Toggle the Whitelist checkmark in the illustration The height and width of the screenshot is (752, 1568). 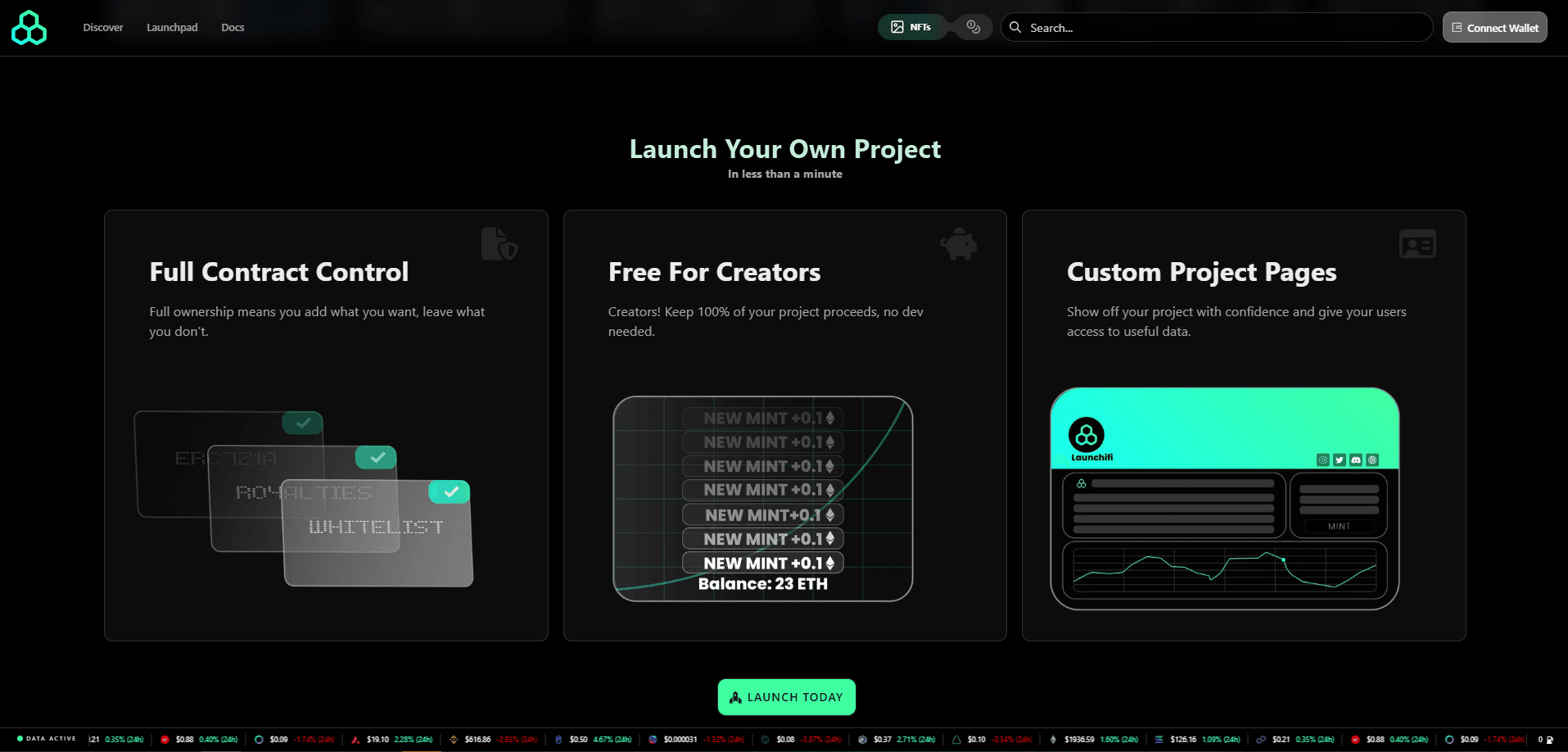click(x=449, y=492)
